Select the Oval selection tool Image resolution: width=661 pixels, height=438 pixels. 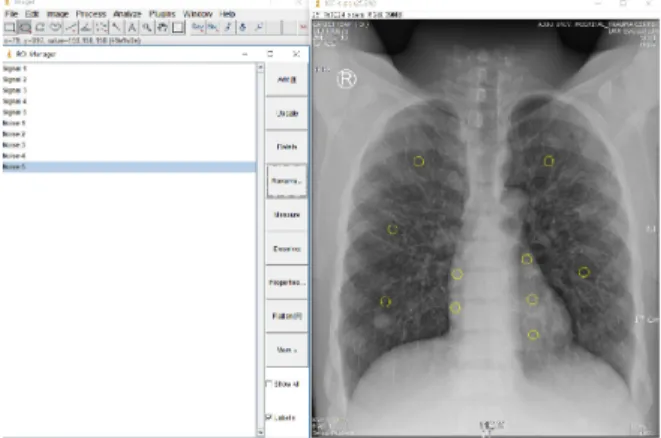tap(24, 27)
